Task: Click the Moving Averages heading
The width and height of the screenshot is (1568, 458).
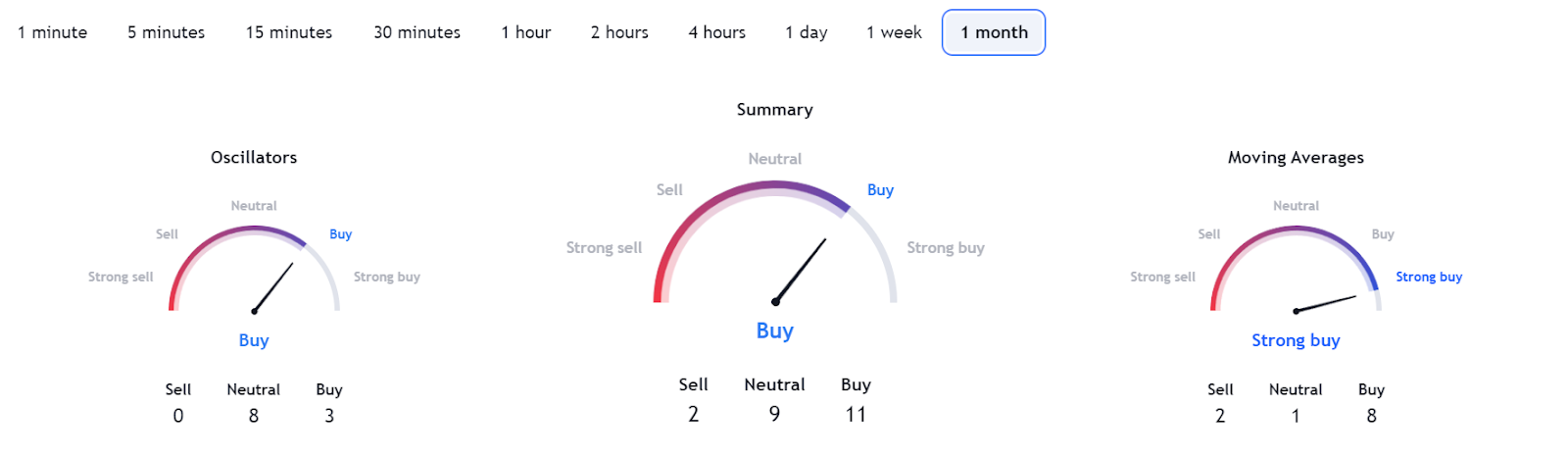Action: tap(1296, 157)
